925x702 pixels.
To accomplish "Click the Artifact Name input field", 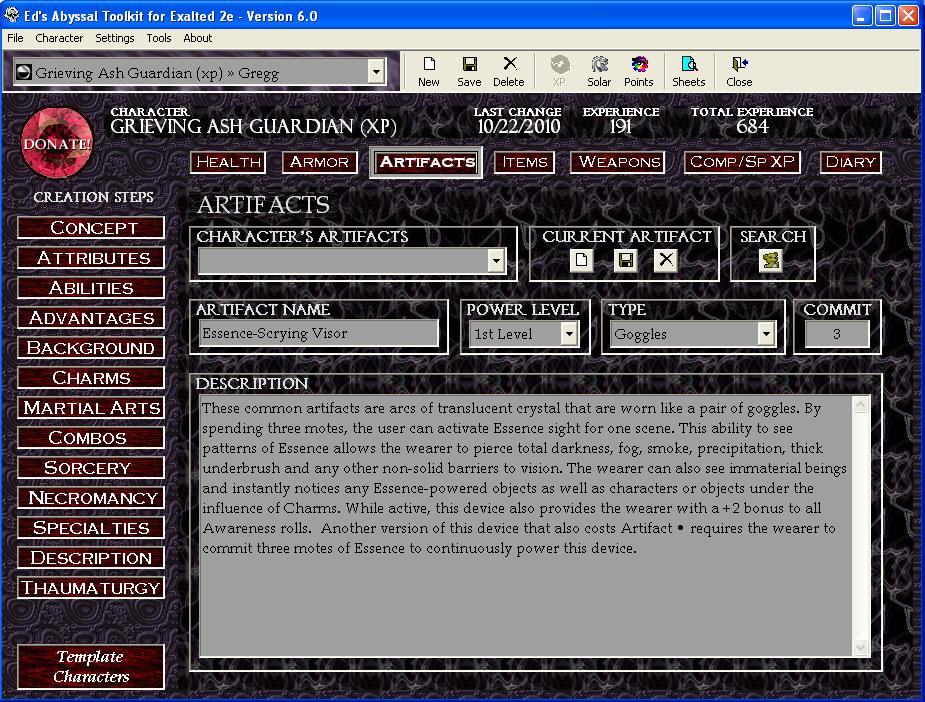I will pyautogui.click(x=319, y=334).
